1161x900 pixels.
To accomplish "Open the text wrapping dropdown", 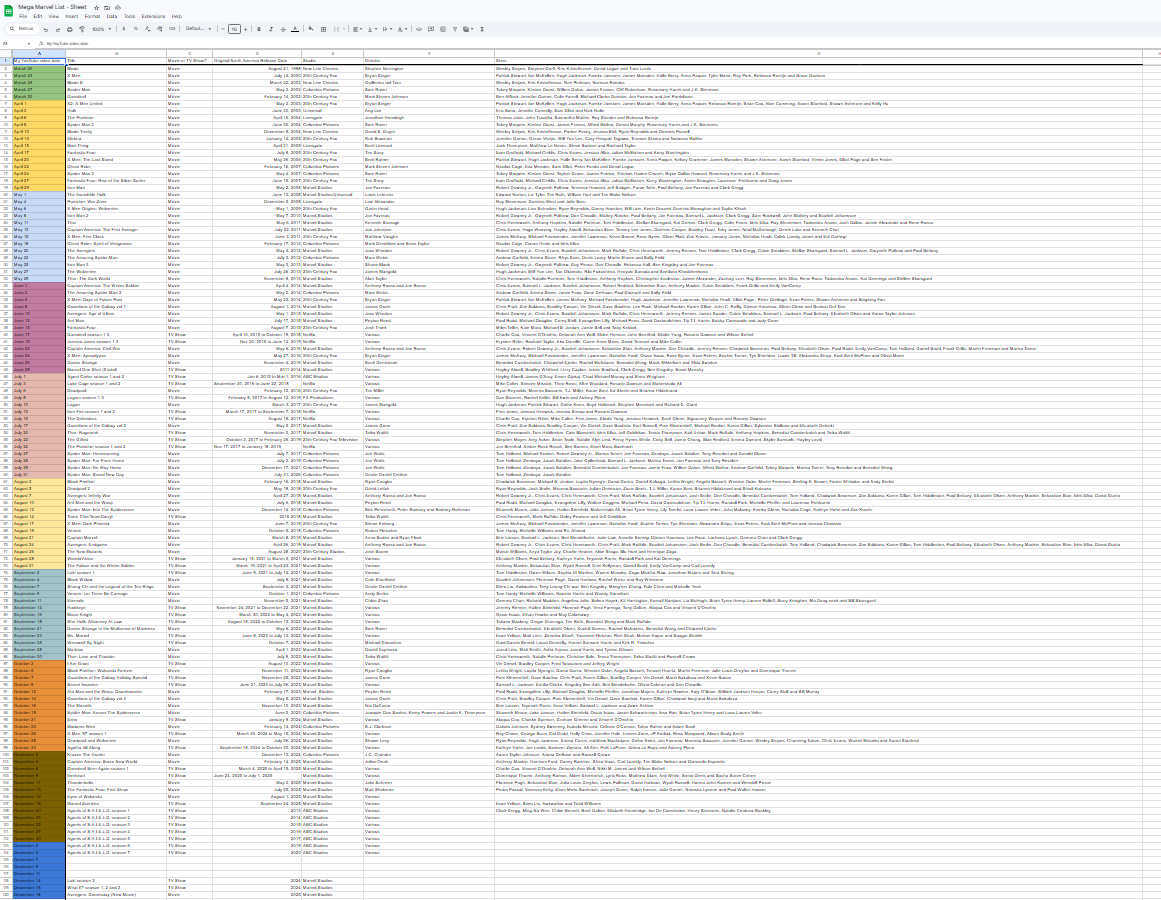I will pyautogui.click(x=387, y=29).
